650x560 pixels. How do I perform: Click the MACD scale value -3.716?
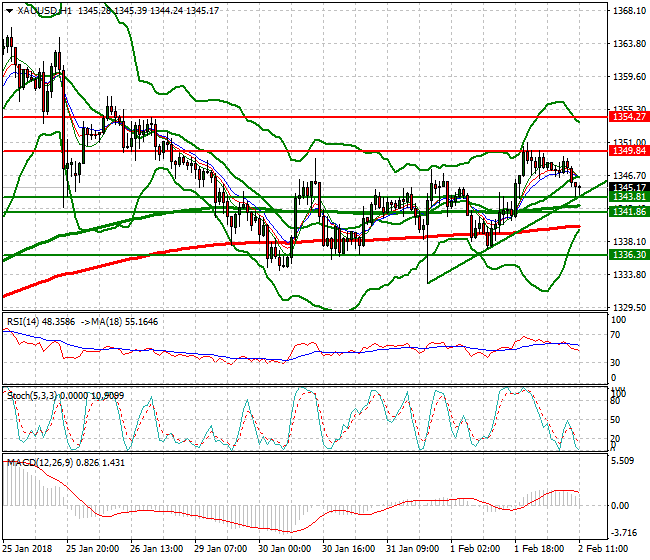point(623,533)
